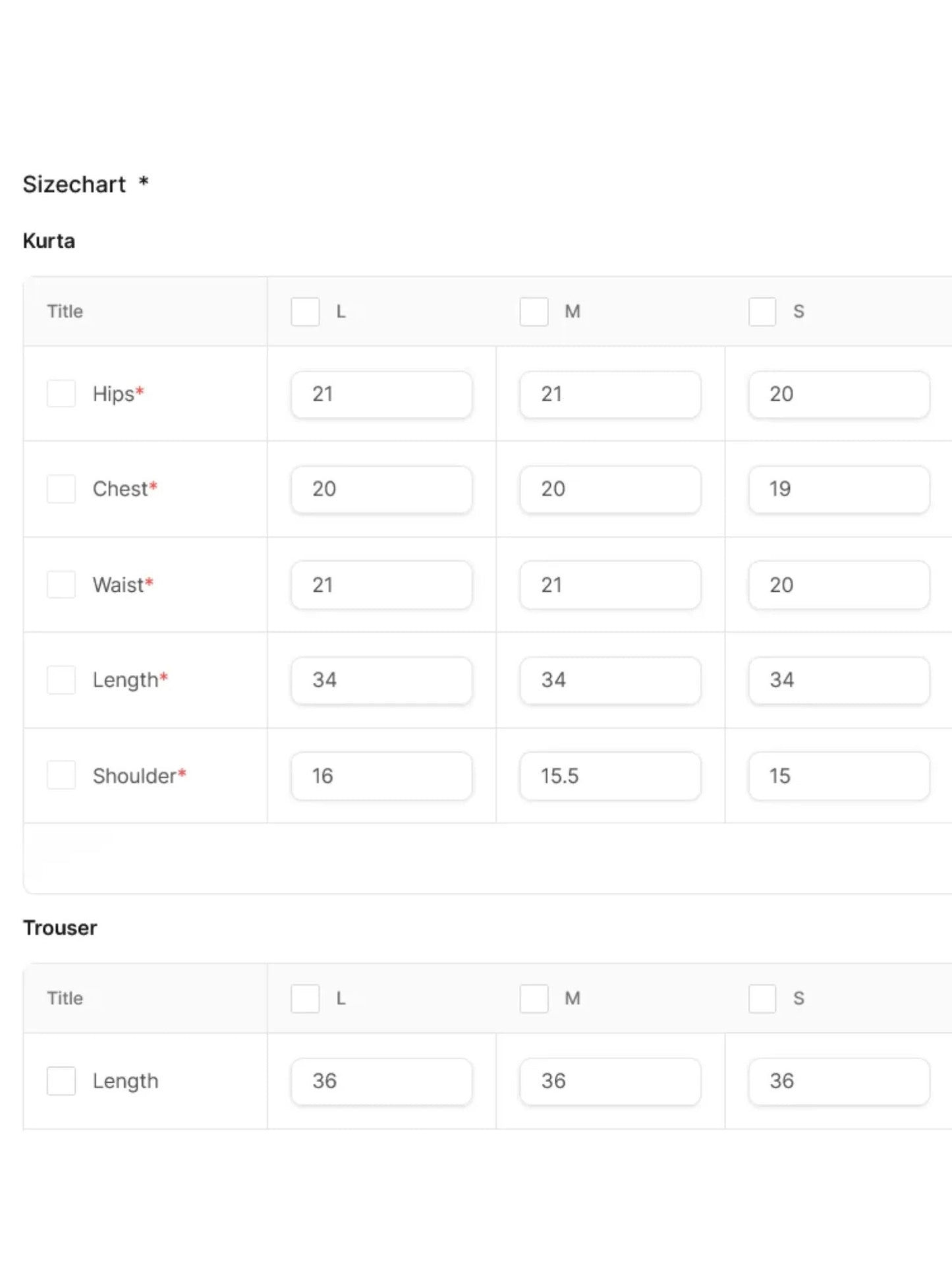Check the Trouser M size column checkbox
The height and width of the screenshot is (1270, 952).
tap(534, 998)
